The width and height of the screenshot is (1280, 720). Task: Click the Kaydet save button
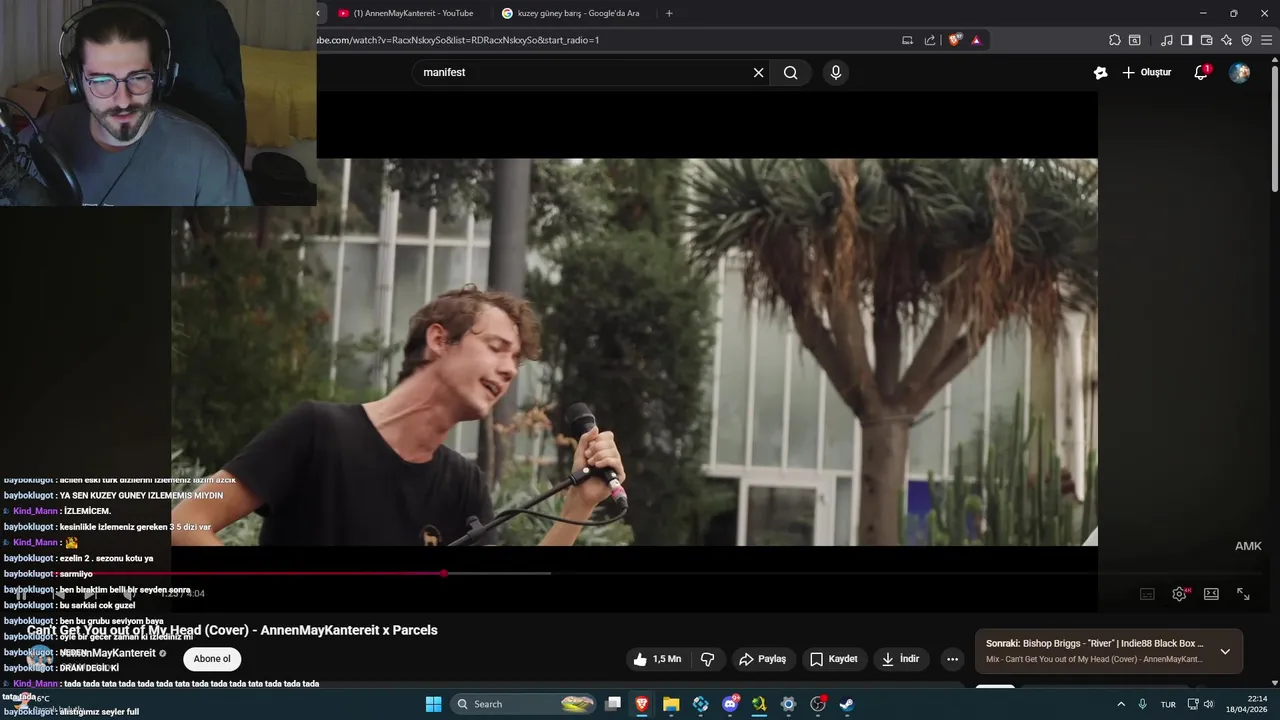click(x=833, y=659)
